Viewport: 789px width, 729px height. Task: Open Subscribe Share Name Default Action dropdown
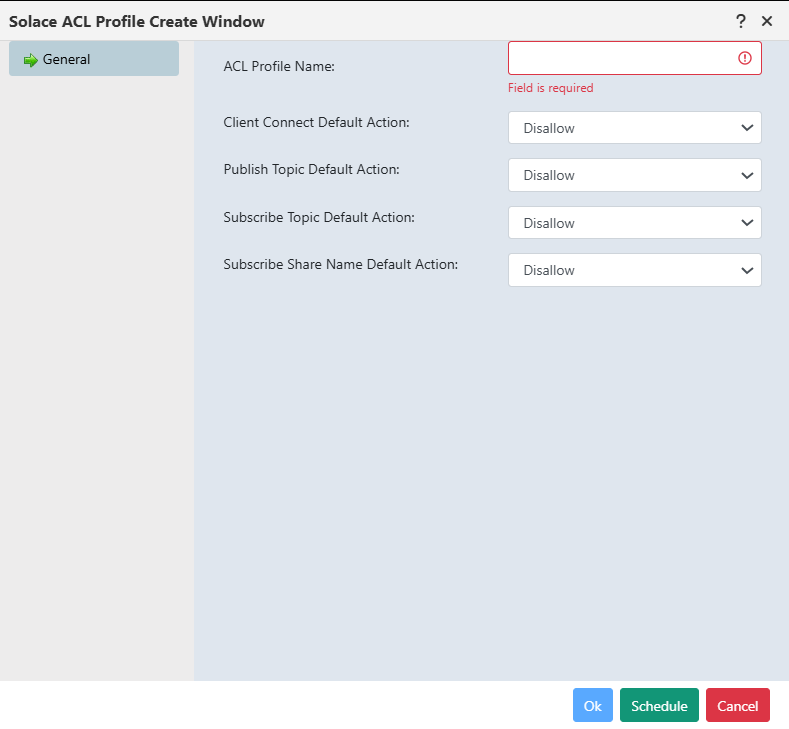click(x=635, y=270)
